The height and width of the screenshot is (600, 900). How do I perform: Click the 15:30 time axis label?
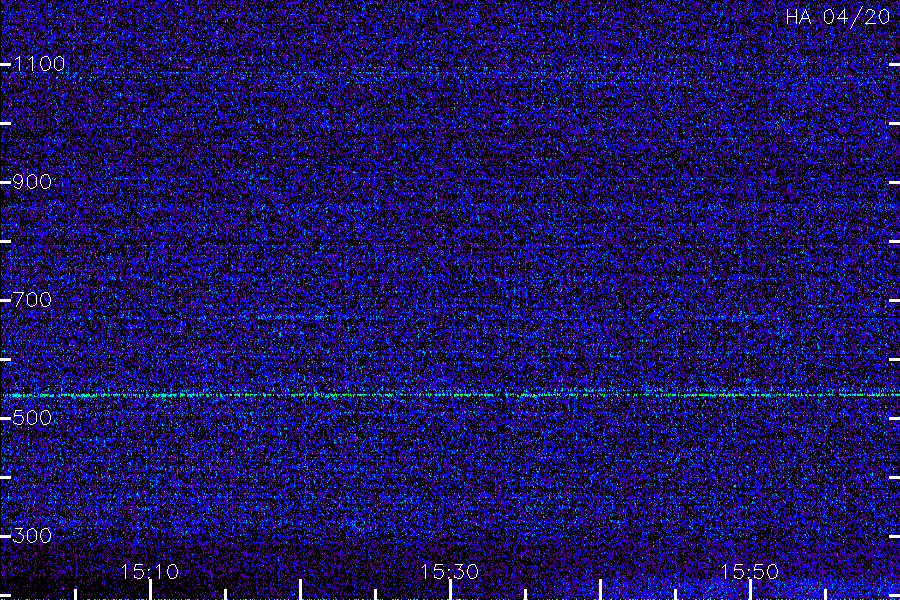click(449, 571)
